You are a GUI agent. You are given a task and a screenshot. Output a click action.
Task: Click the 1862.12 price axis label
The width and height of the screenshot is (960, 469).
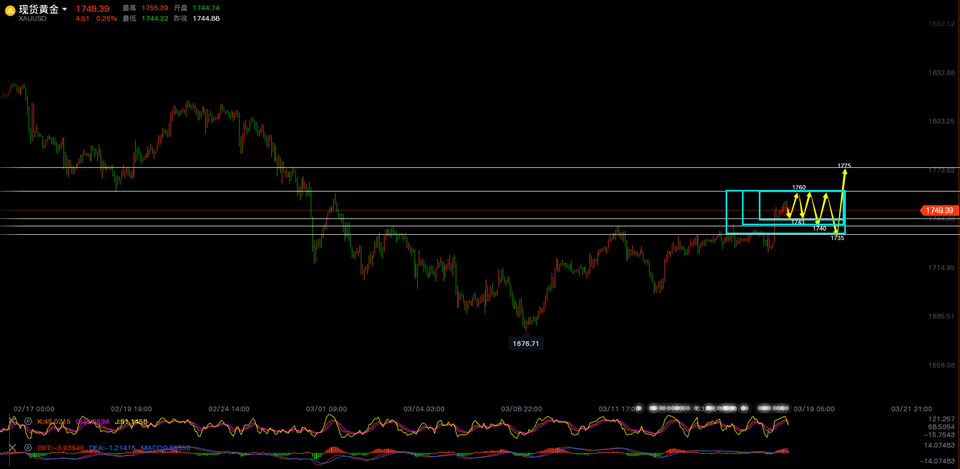[941, 24]
